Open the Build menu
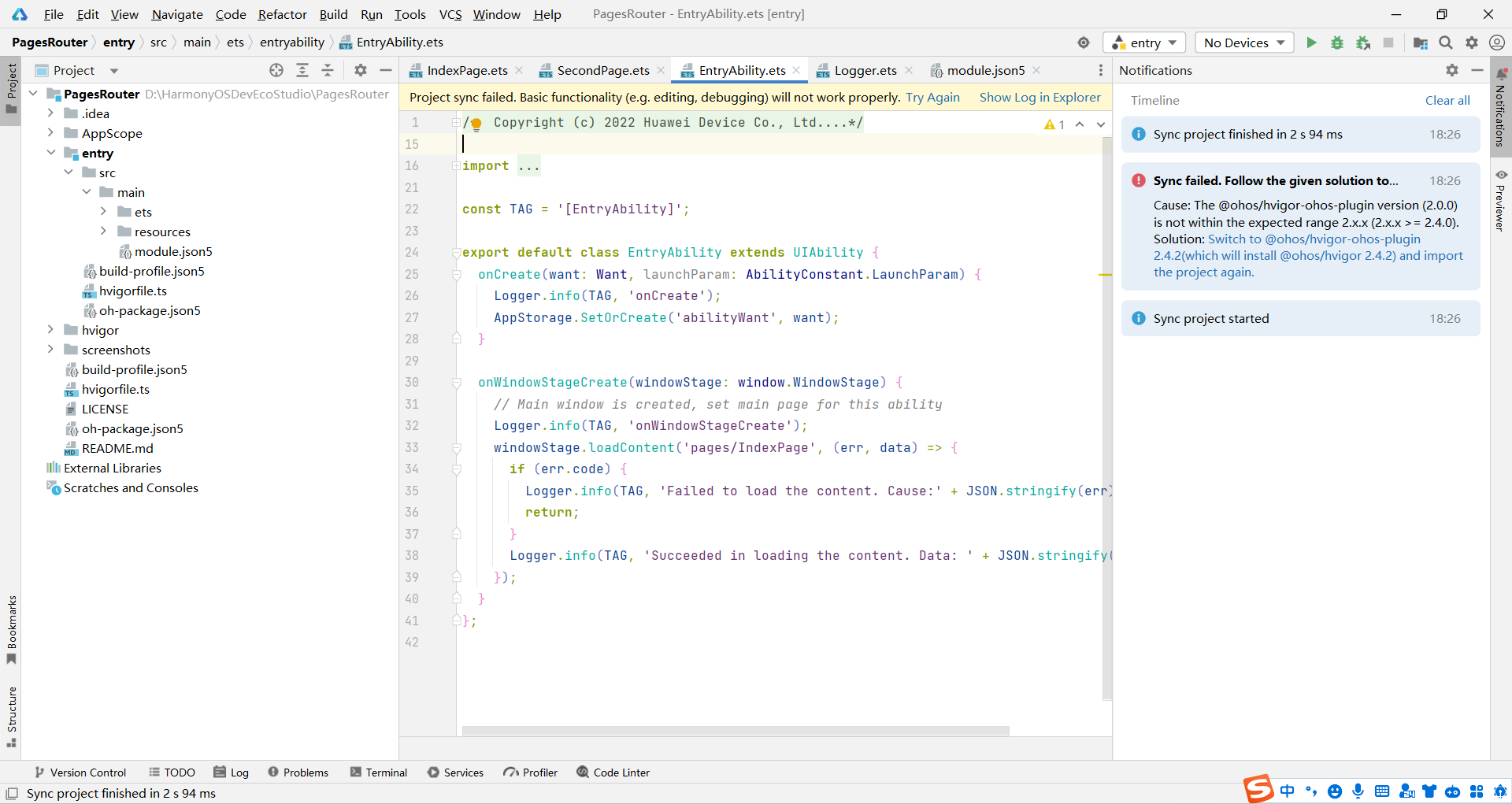Screen dimensions: 1512x804 pyautogui.click(x=333, y=14)
